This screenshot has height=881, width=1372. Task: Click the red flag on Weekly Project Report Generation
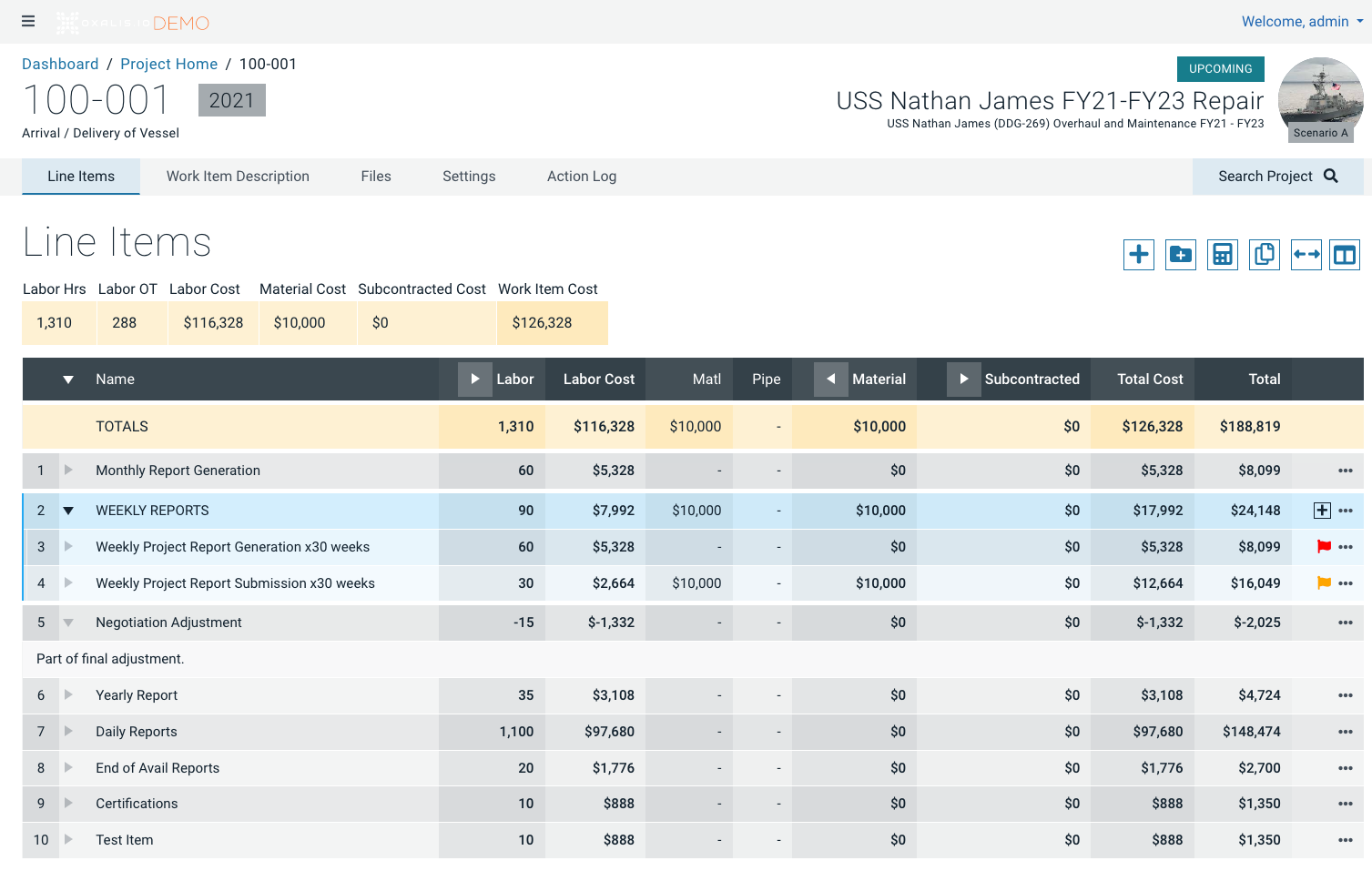[1324, 547]
